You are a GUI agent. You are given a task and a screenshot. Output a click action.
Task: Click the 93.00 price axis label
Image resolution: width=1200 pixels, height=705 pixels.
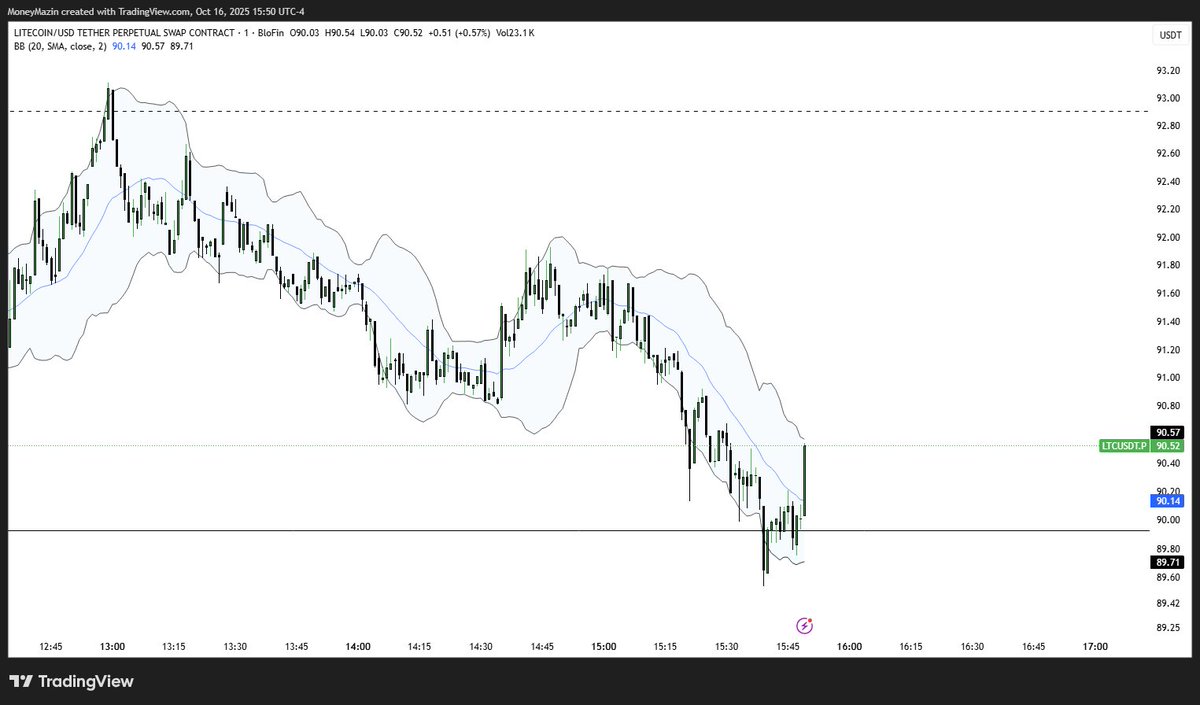click(1168, 98)
